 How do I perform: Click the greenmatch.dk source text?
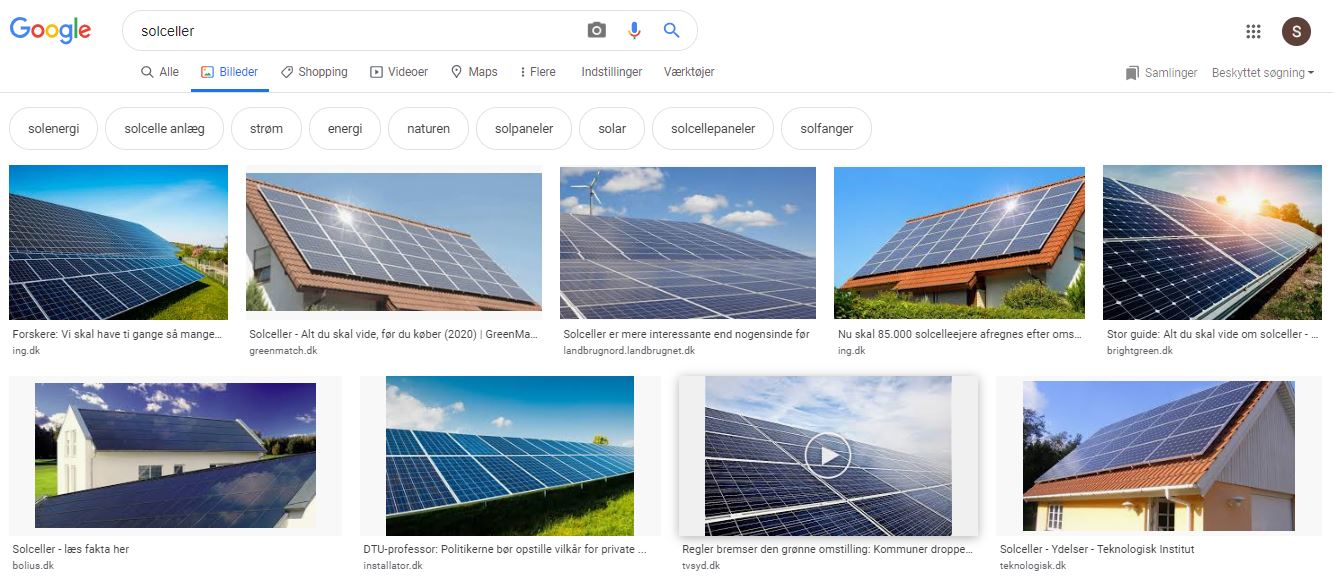283,351
